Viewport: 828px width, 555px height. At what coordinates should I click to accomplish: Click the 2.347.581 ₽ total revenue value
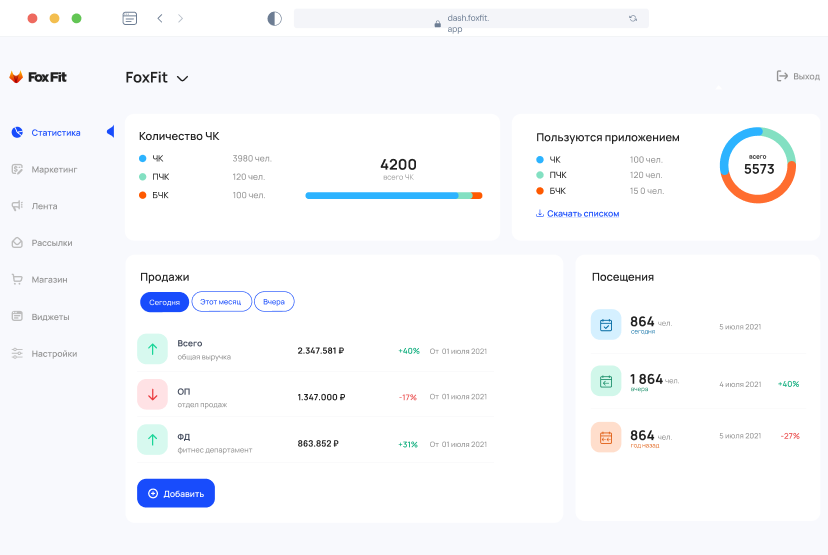tap(321, 351)
